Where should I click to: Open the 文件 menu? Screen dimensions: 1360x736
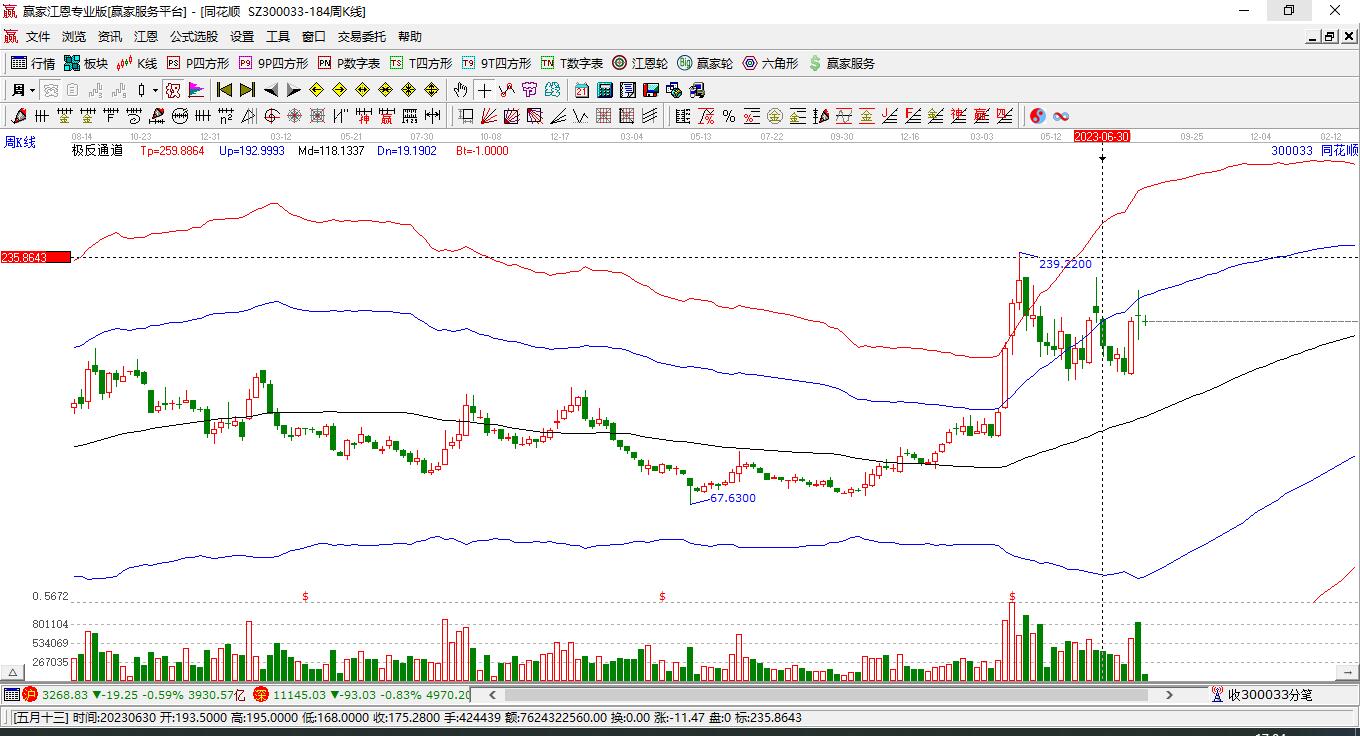[38, 37]
